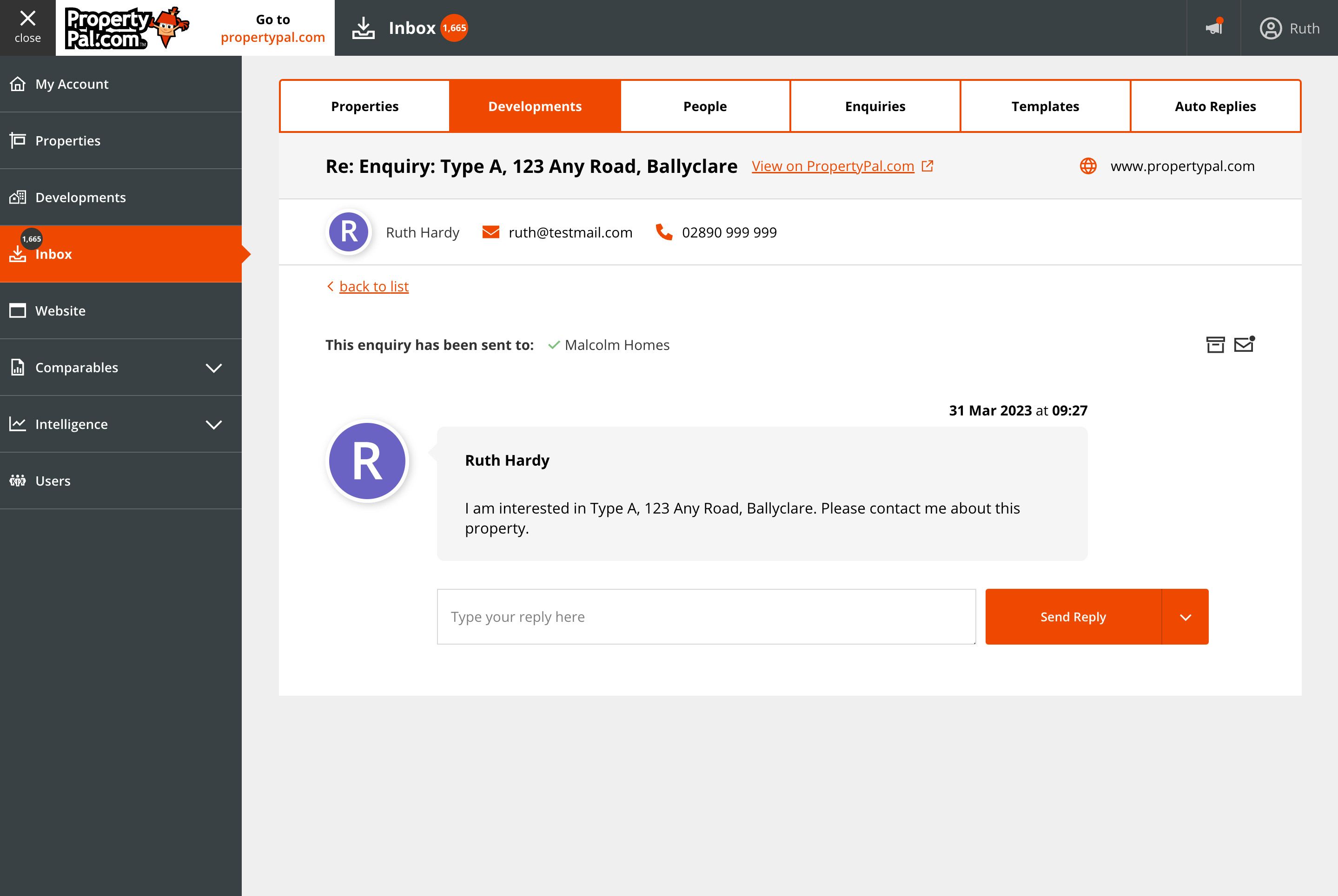This screenshot has width=1338, height=896.
Task: Toggle close panel button top-left
Action: [27, 27]
